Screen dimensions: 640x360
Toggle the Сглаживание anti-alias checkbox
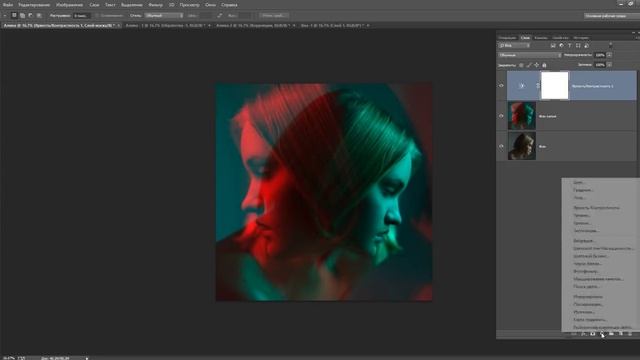[x=97, y=16]
